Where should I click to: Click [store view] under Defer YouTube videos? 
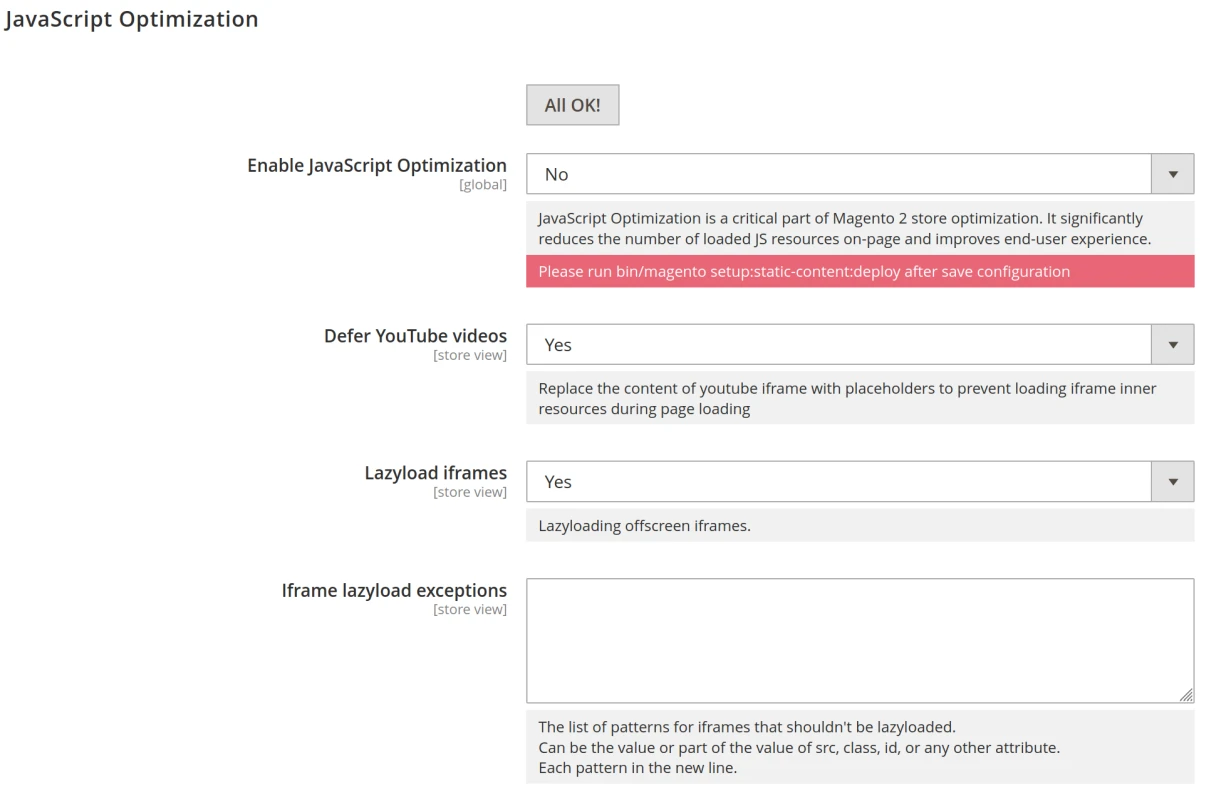point(469,355)
